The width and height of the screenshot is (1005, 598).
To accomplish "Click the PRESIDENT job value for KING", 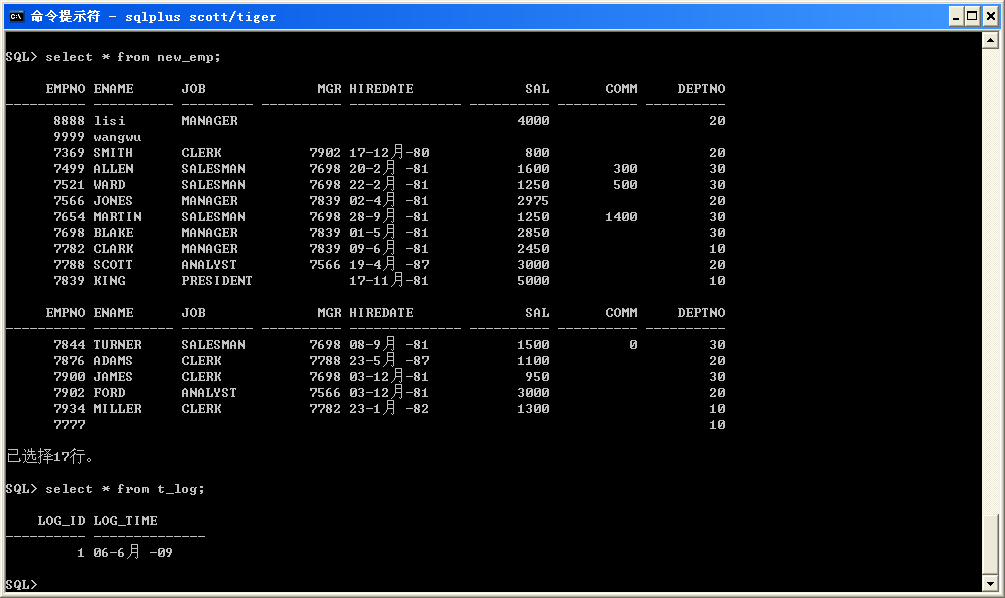I will (x=217, y=281).
